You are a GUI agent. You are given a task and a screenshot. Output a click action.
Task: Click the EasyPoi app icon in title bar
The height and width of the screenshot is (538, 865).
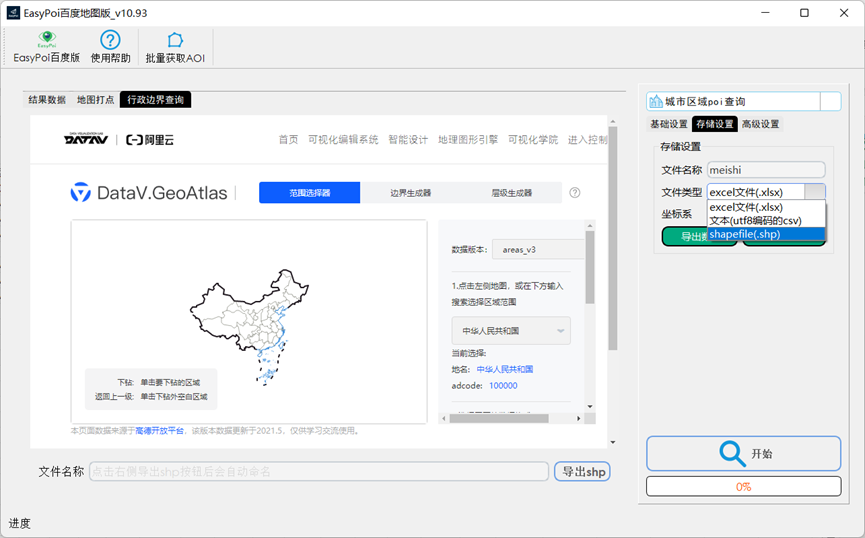point(13,13)
